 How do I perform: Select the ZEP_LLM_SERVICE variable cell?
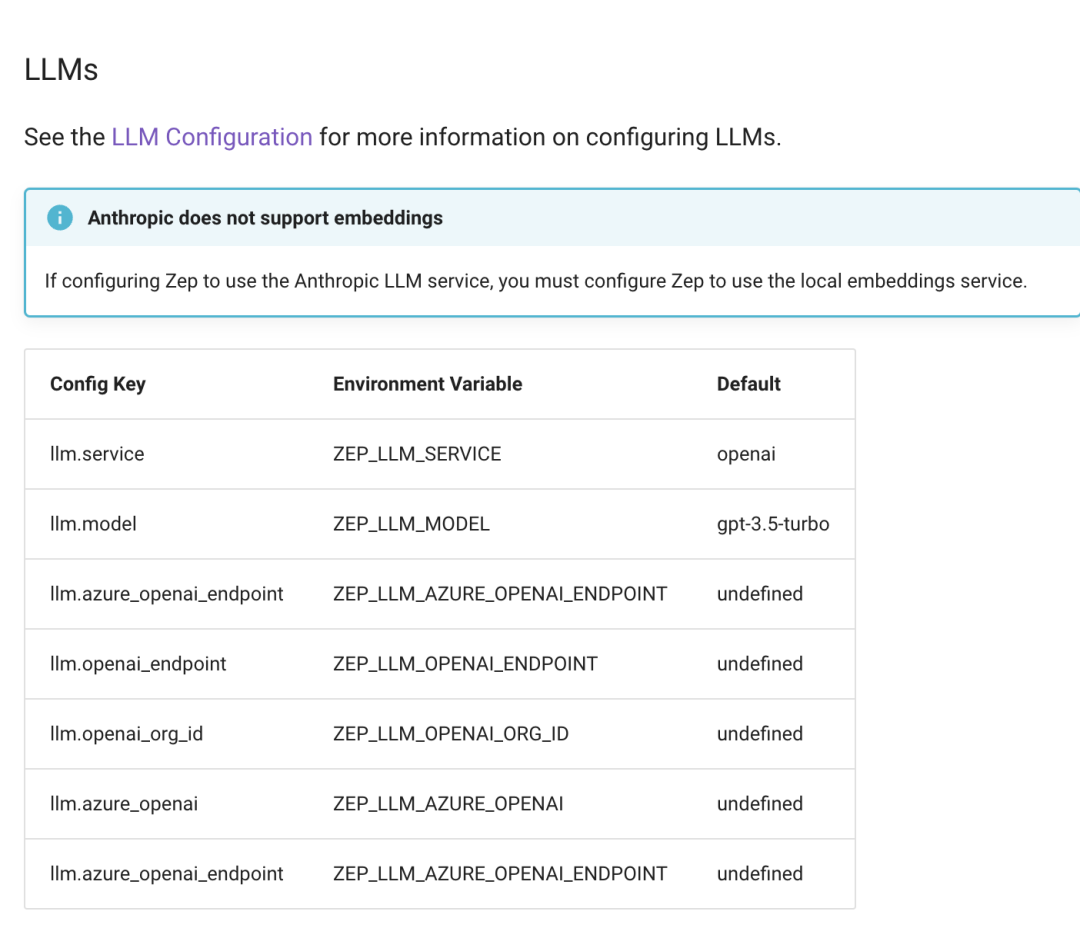[417, 454]
